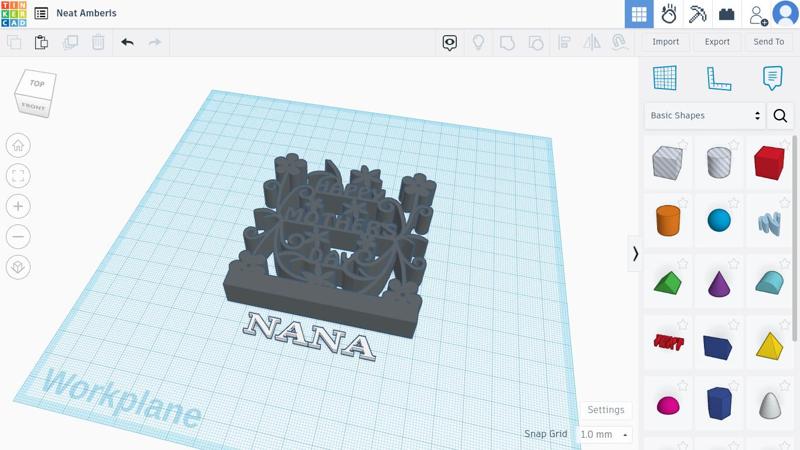Click the Cruise magnet icon
Image resolution: width=800 pixels, height=450 pixels.
coord(619,42)
